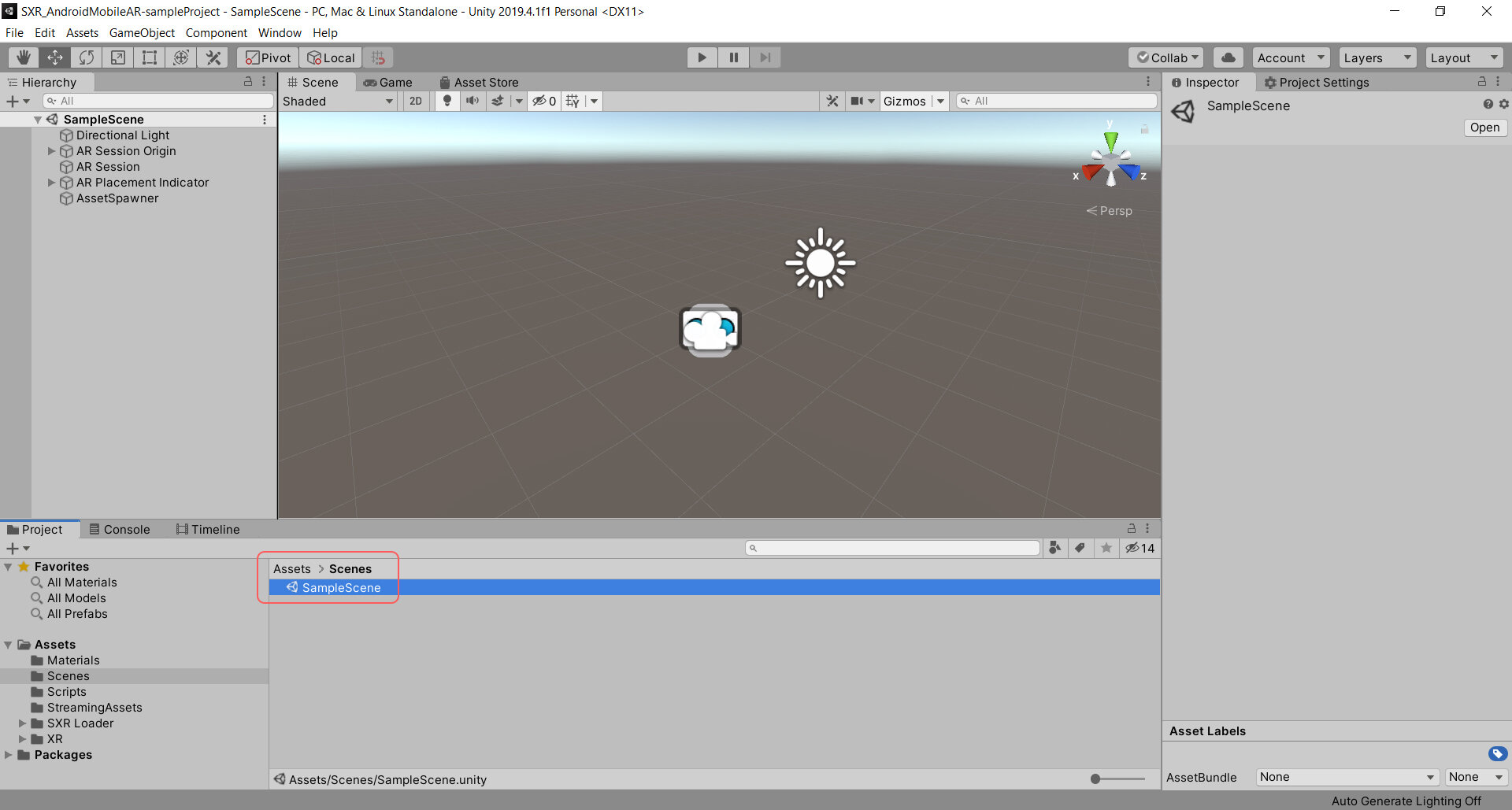Select the Rotate tool

87,57
